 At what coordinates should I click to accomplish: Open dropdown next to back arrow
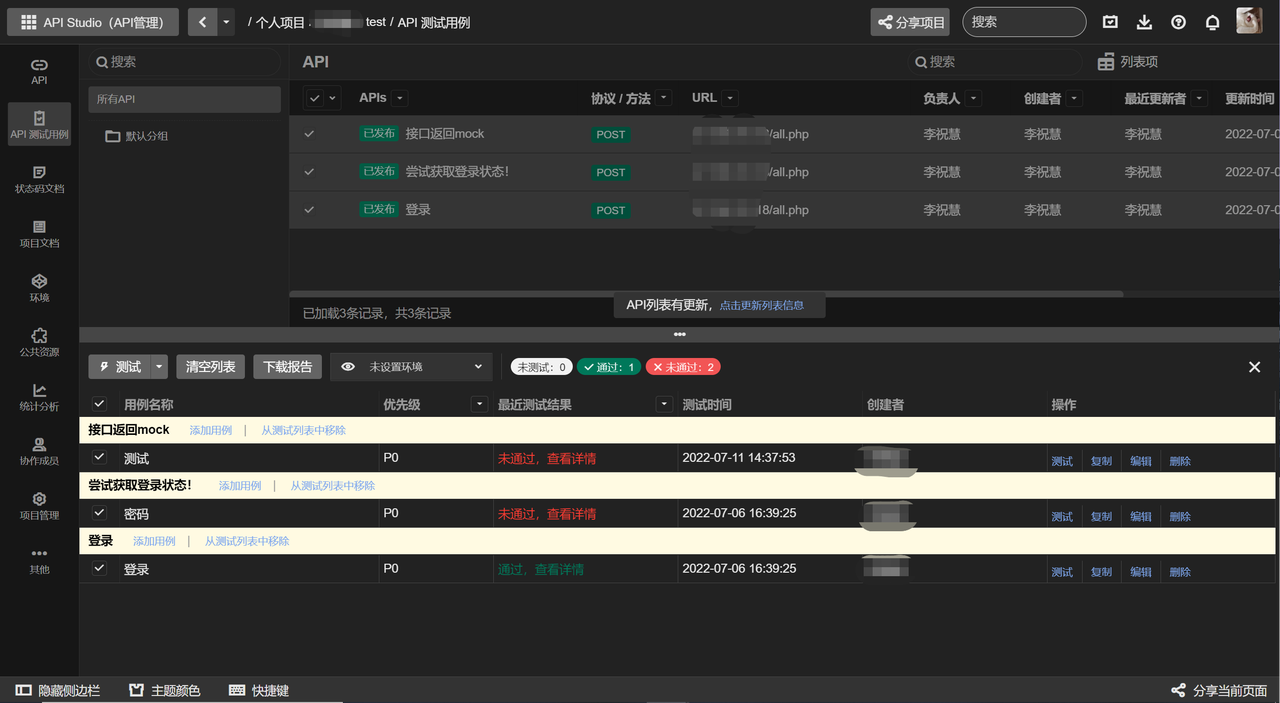click(227, 22)
